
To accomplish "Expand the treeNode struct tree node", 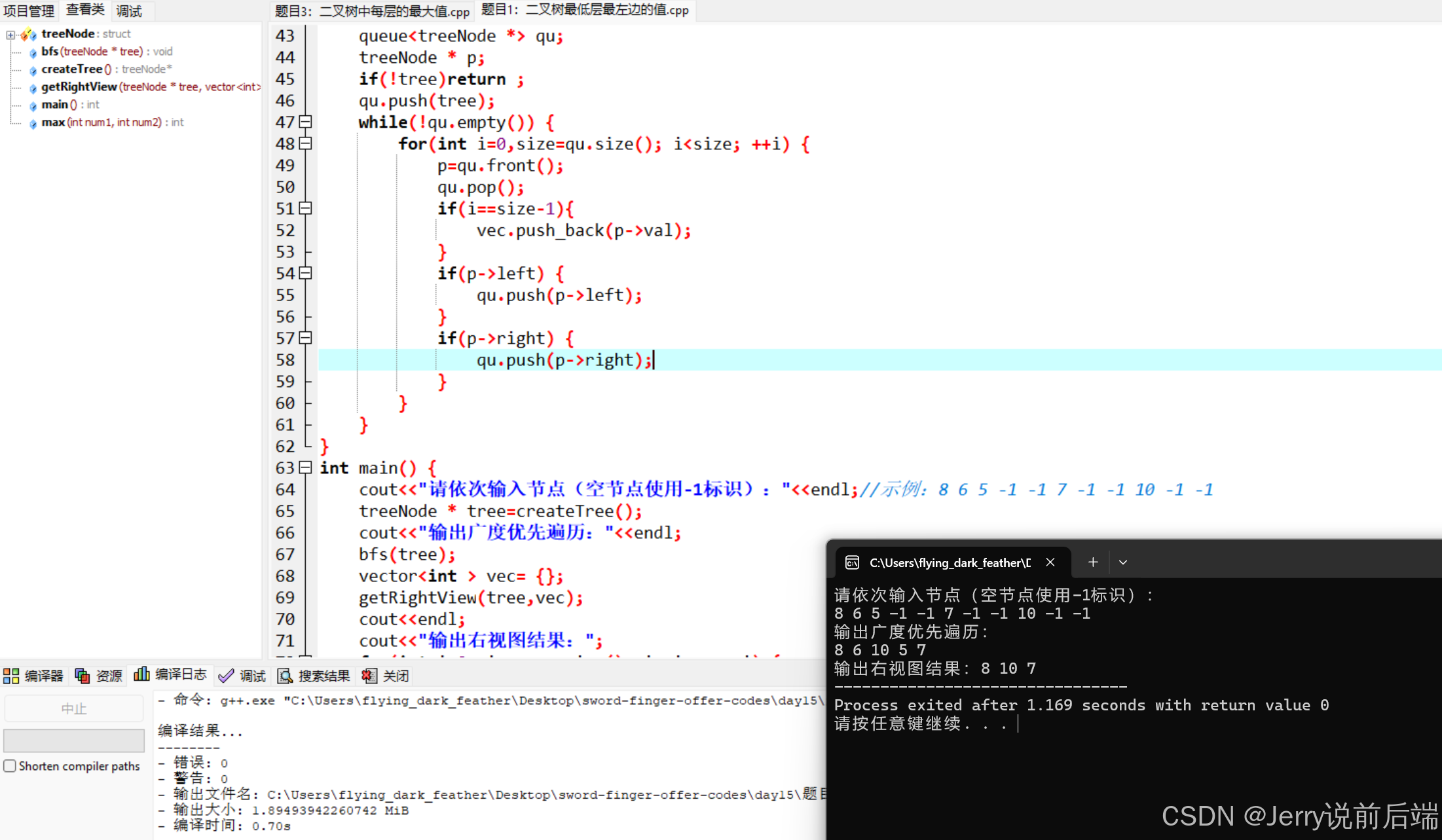I will 10,34.
